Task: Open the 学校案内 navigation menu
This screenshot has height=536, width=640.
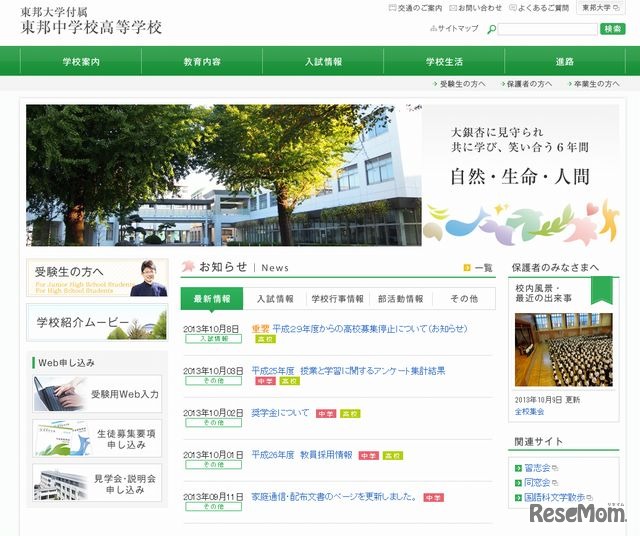Action: coord(81,61)
